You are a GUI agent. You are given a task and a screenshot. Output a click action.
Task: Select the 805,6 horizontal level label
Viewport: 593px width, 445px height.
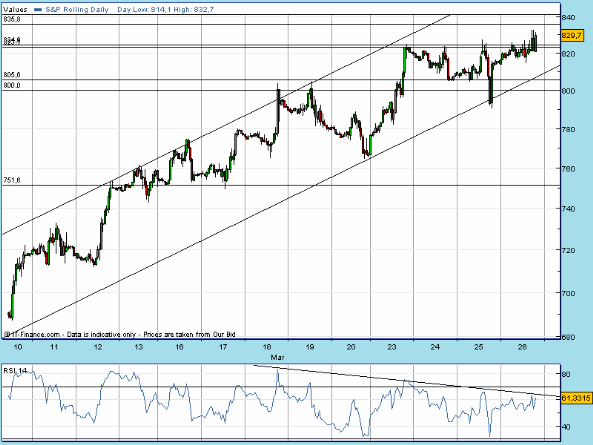coord(12,75)
